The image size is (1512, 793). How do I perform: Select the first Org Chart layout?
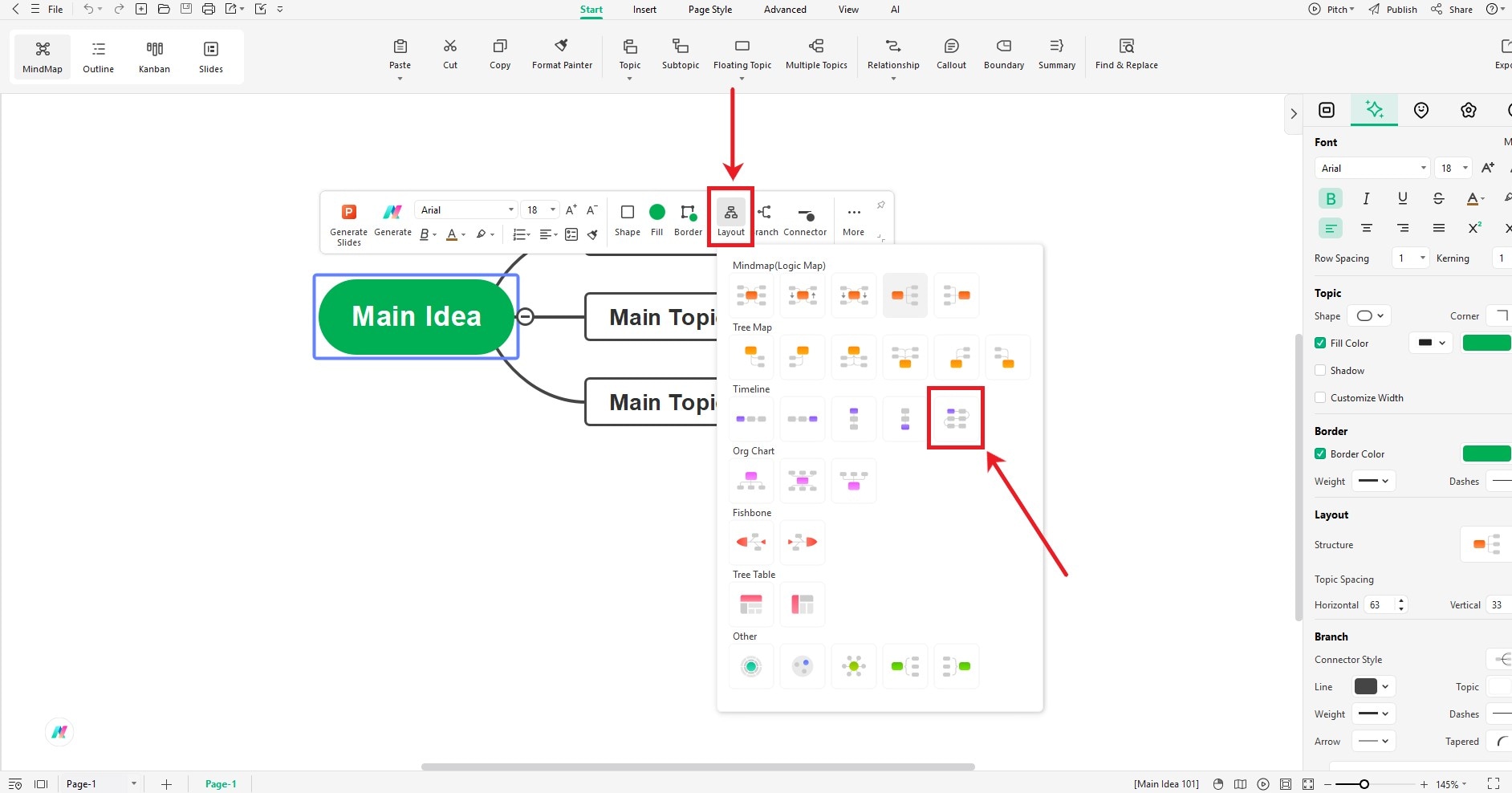751,480
